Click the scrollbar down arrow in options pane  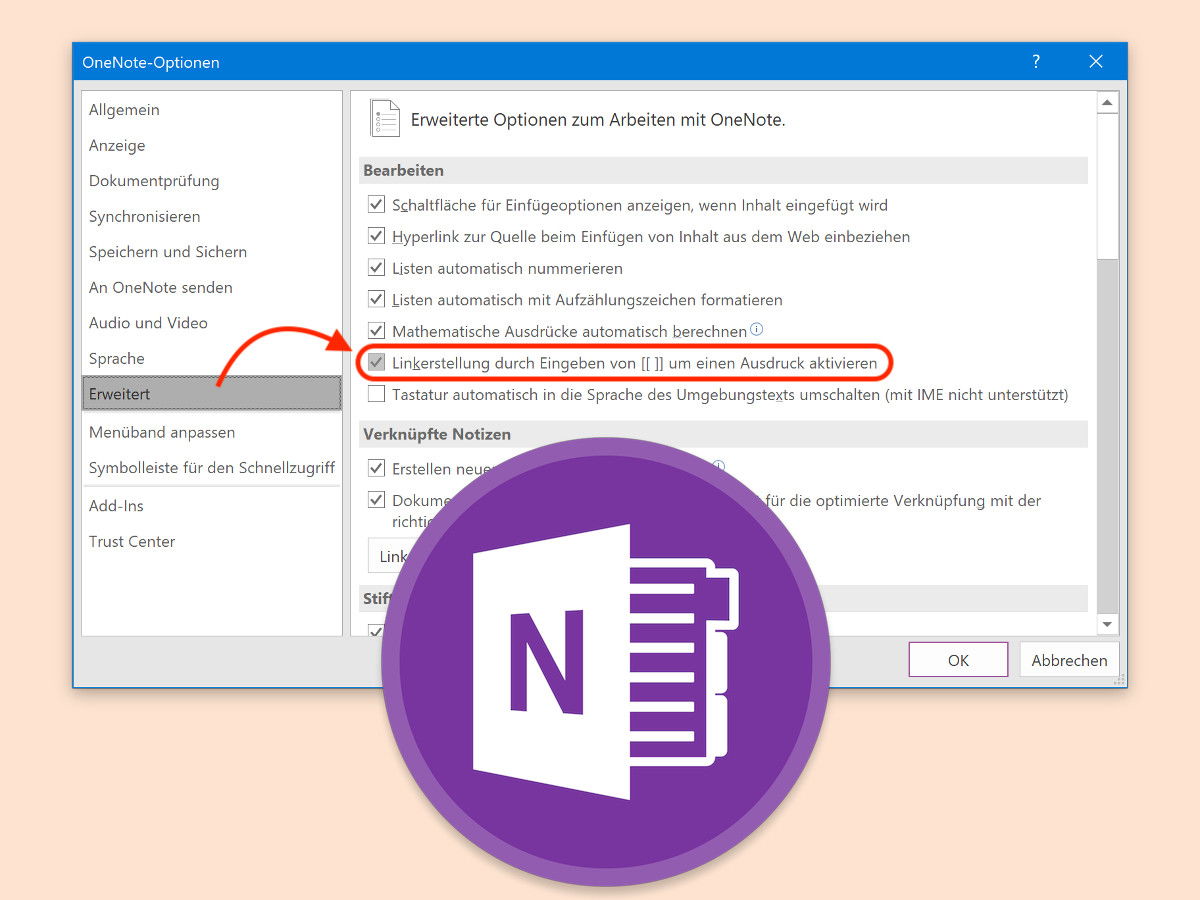(1107, 624)
